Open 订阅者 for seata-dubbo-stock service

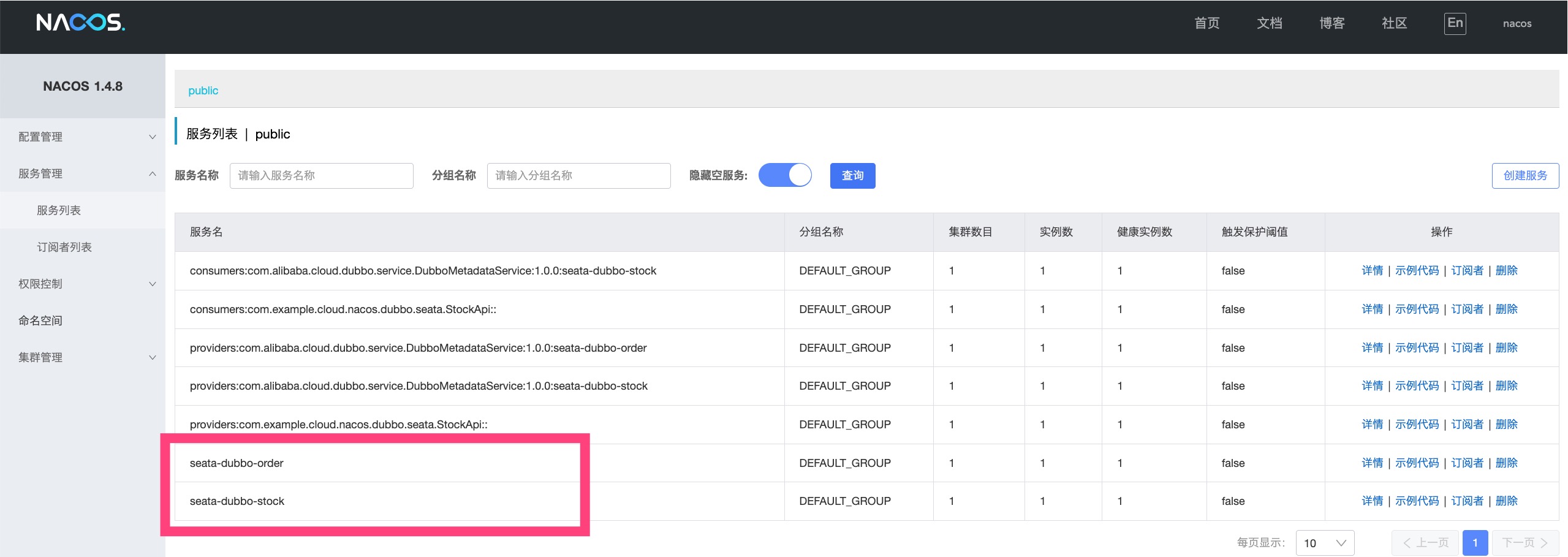1467,501
